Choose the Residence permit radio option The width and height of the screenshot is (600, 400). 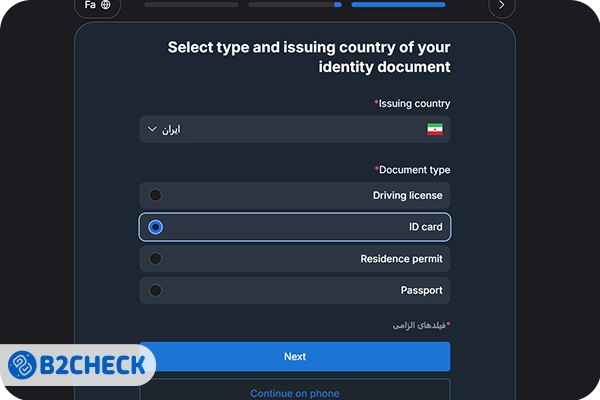tap(155, 259)
